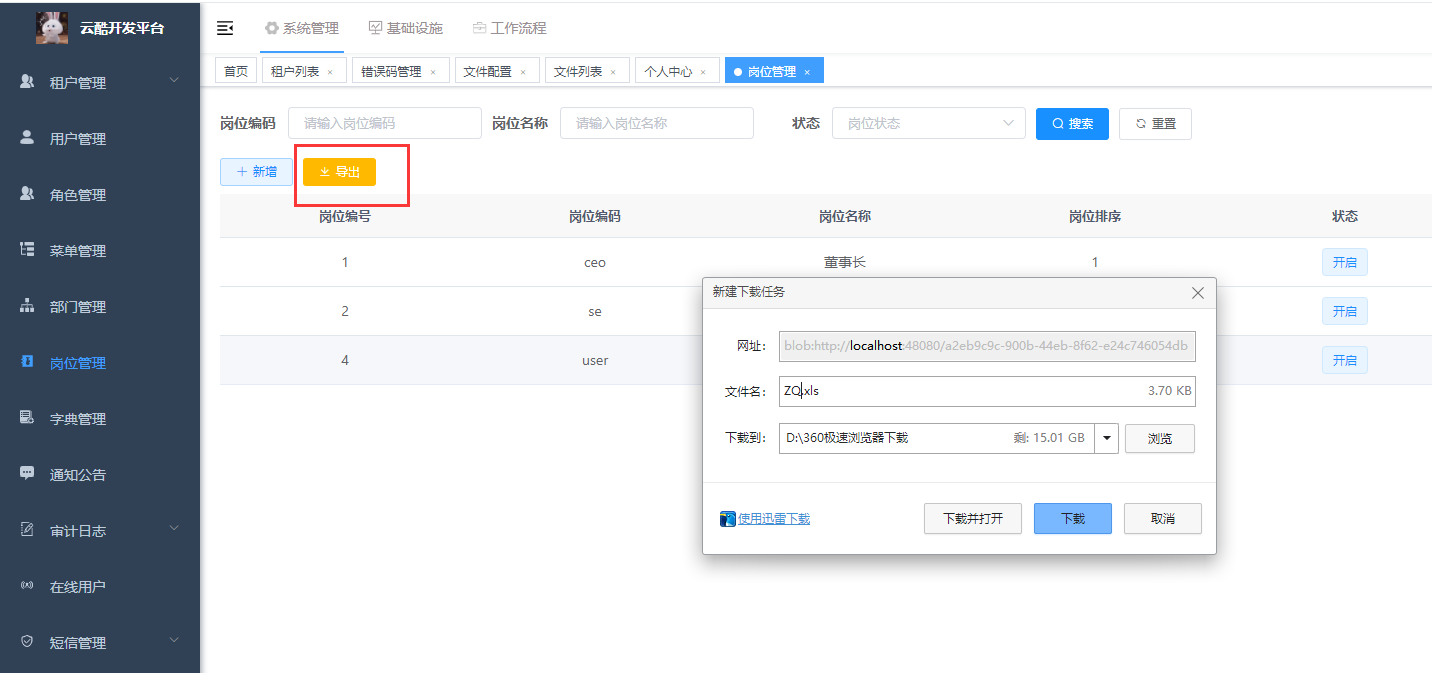This screenshot has width=1432, height=673.
Task: Open the 下载到 path dropdown arrow
Action: 1107,438
